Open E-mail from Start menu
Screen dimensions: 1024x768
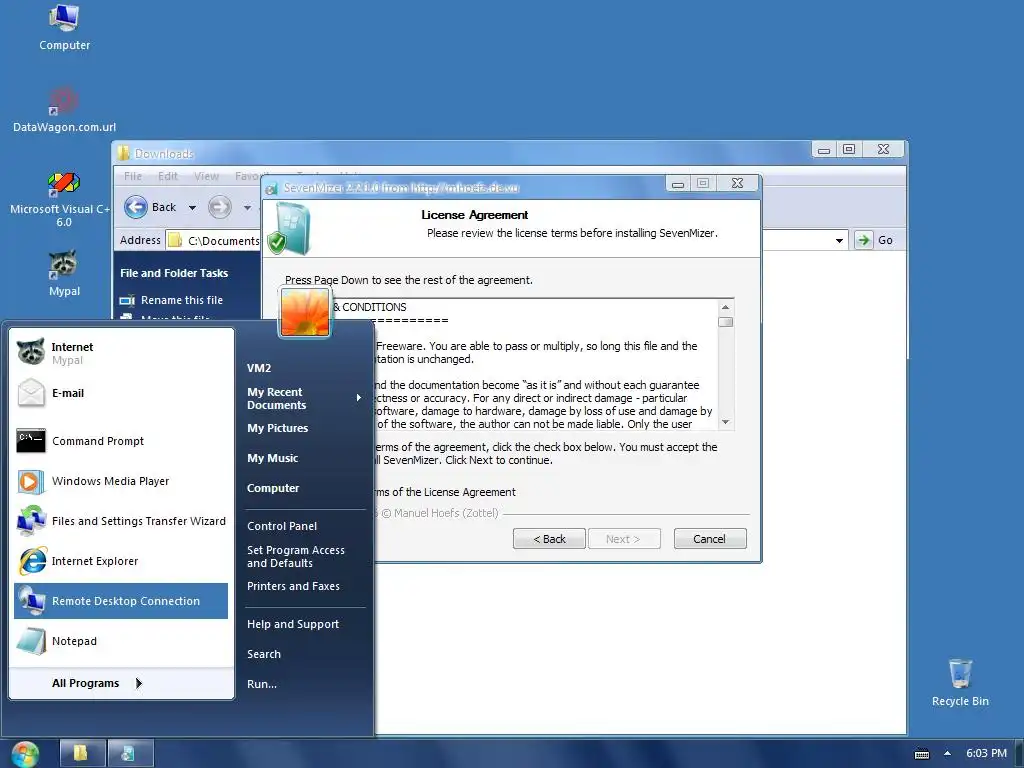click(x=121, y=393)
